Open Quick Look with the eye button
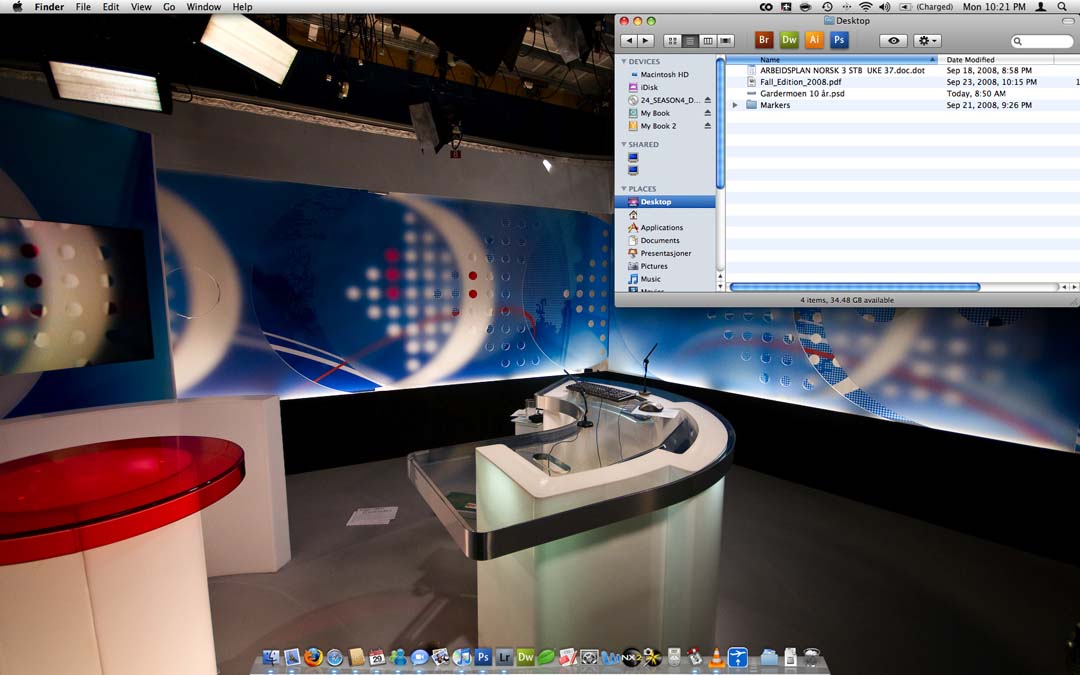 click(893, 41)
